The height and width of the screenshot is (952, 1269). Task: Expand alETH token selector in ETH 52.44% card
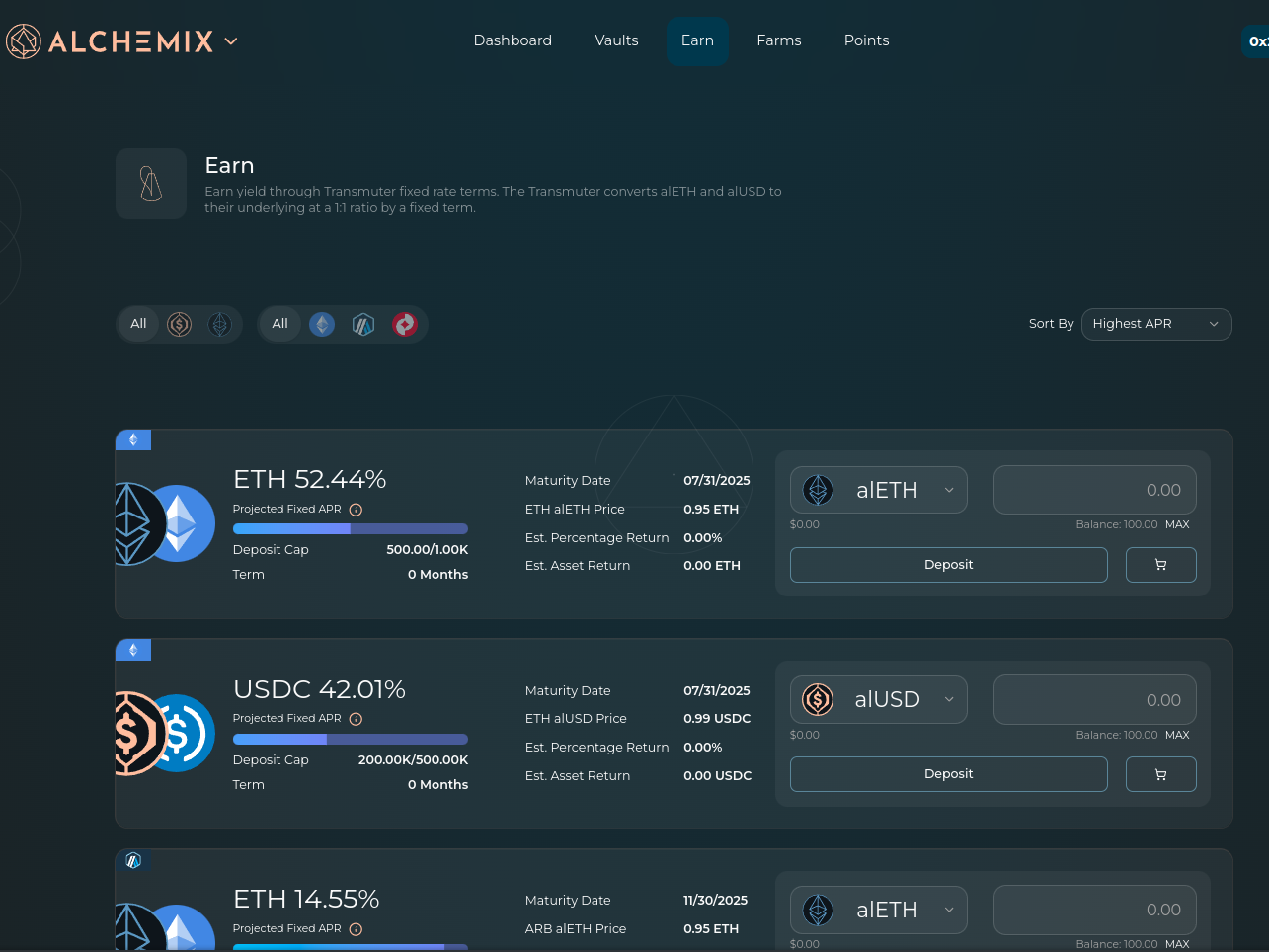click(878, 490)
